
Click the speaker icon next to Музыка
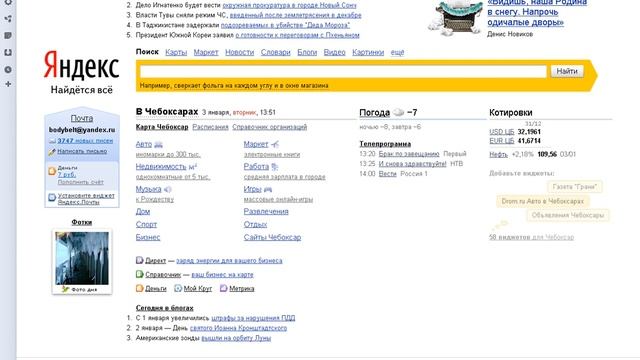(167, 189)
